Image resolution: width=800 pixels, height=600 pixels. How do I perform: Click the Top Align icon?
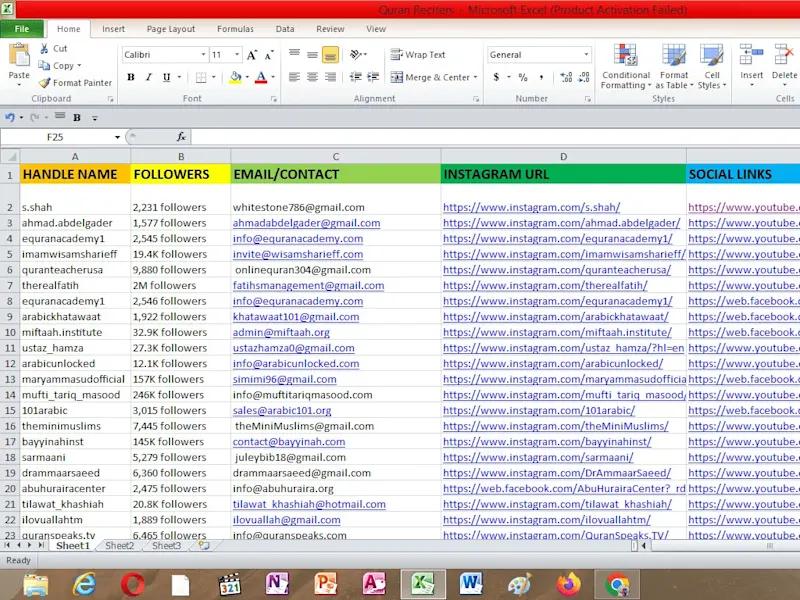pos(294,54)
